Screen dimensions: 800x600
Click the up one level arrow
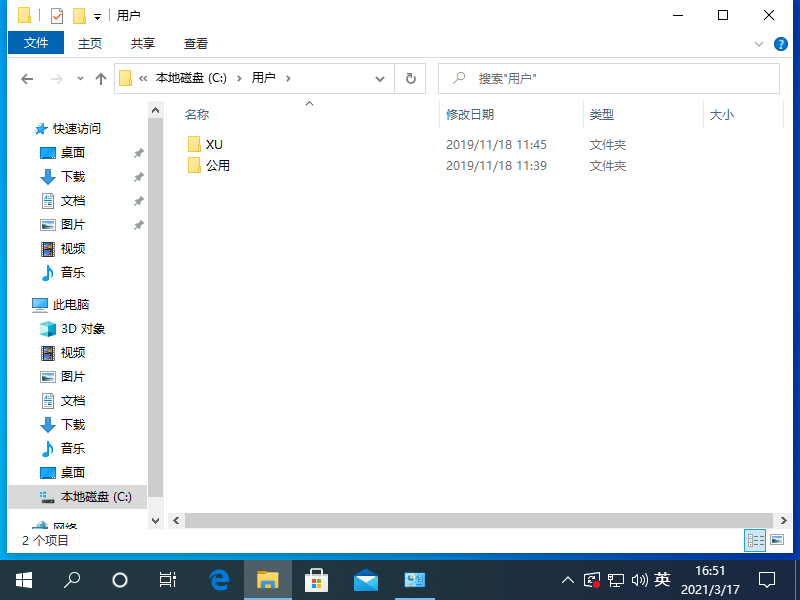point(100,79)
